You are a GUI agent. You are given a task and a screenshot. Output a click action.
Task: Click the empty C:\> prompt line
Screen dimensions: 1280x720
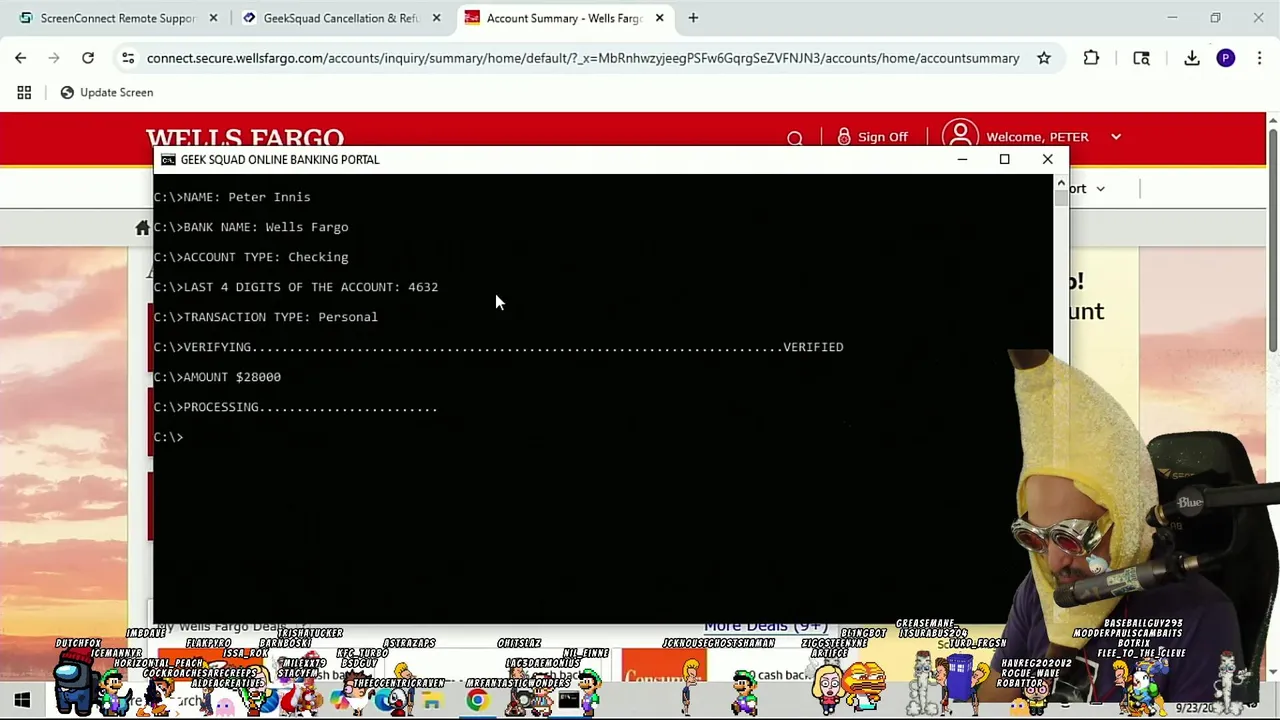[168, 437]
